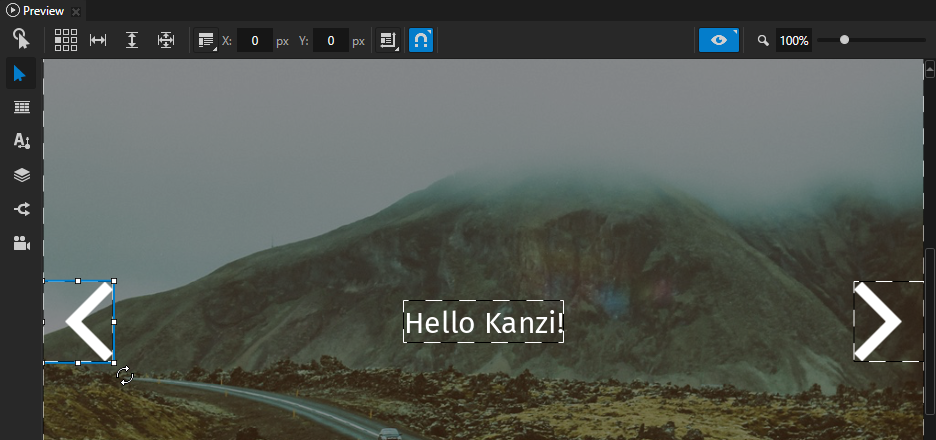Image resolution: width=936 pixels, height=440 pixels.
Task: Select the trajectory/path tool in sidebar
Action: (x=21, y=209)
